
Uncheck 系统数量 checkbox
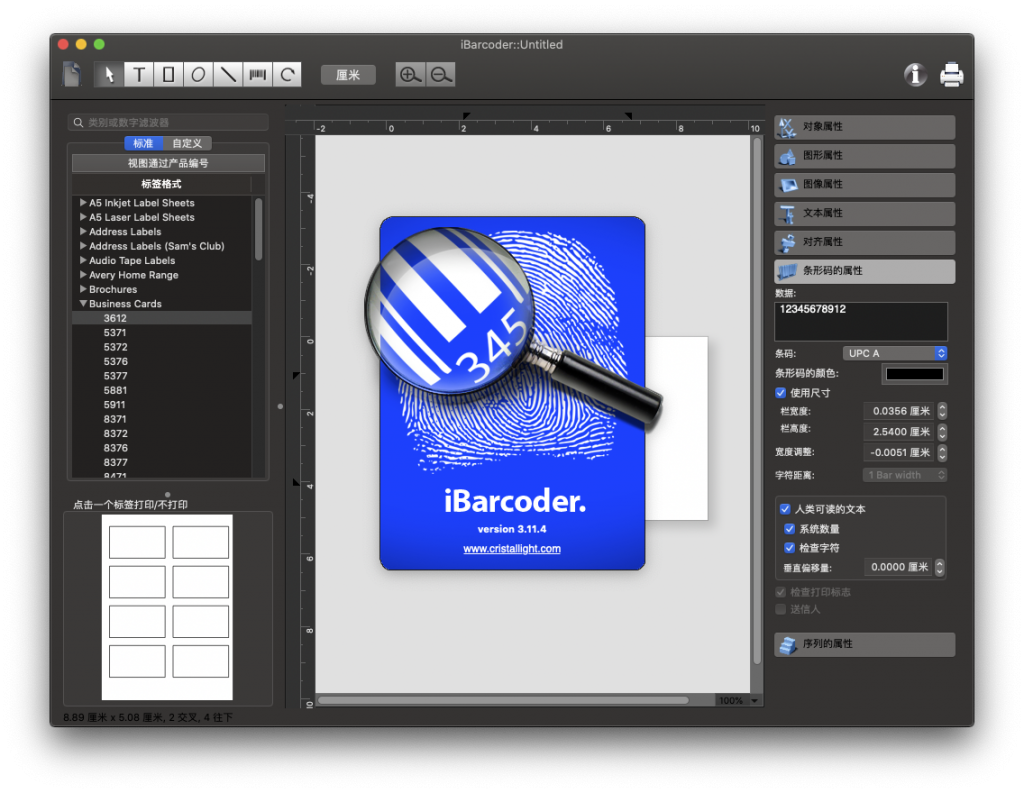tap(790, 528)
